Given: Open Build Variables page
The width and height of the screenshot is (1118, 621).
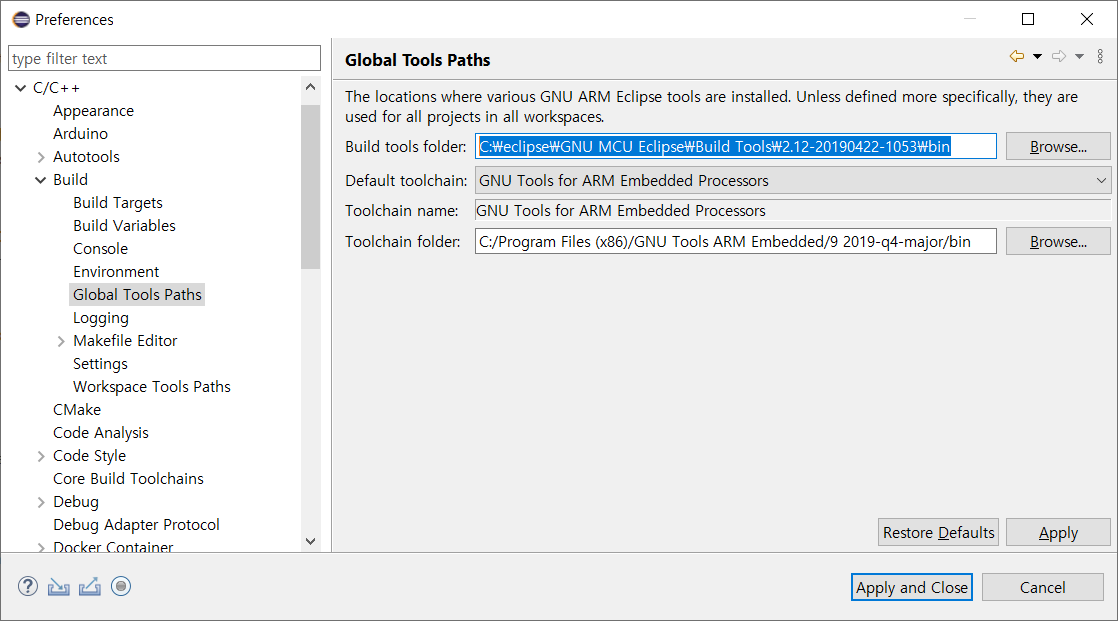Looking at the screenshot, I should tap(124, 225).
